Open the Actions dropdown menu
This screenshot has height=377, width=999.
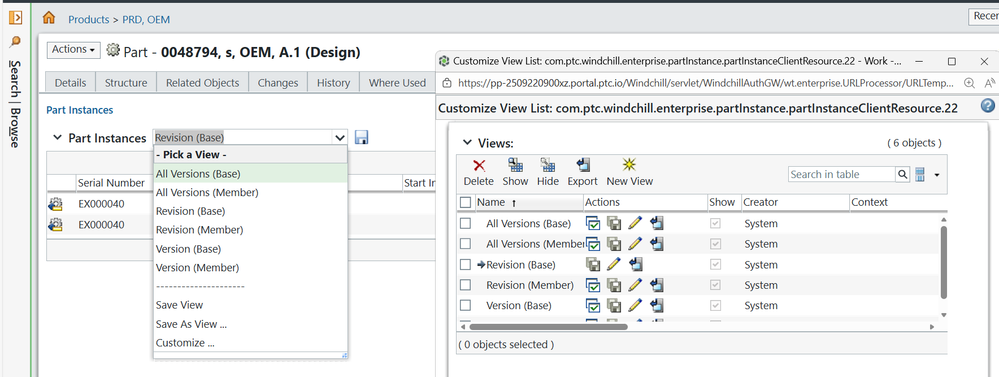pyautogui.click(x=74, y=50)
